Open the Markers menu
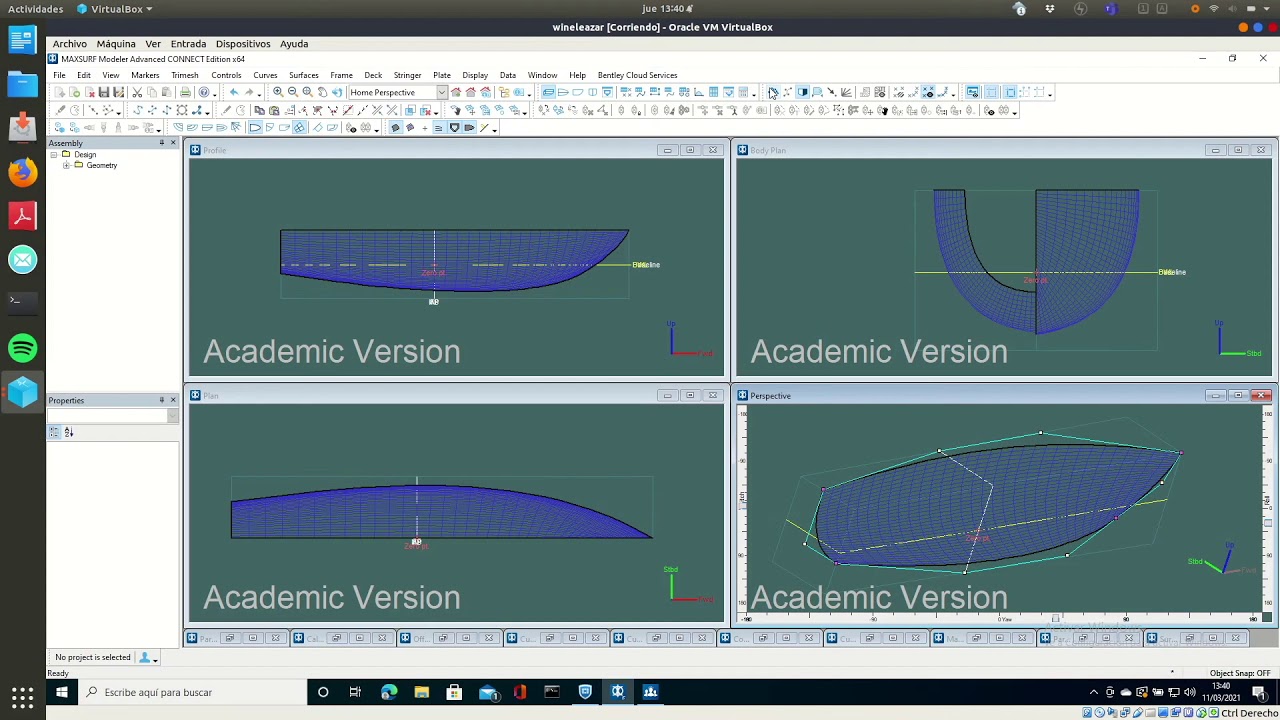The width and height of the screenshot is (1280, 720). (x=145, y=75)
